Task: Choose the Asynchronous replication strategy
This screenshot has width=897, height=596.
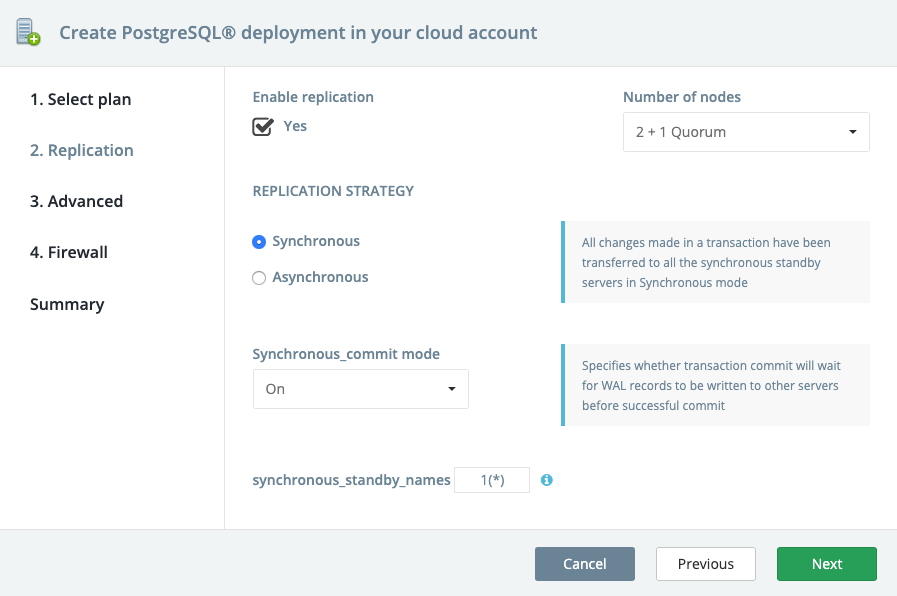Action: (x=259, y=278)
